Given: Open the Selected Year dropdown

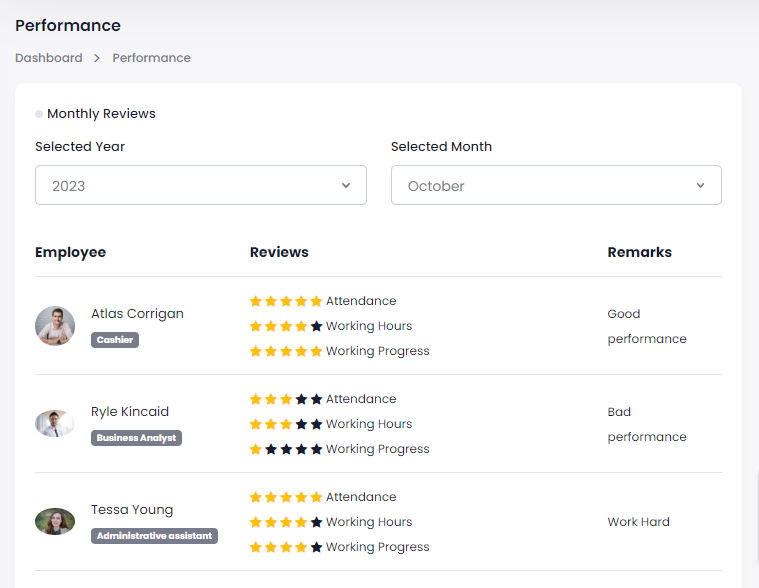Looking at the screenshot, I should pos(200,185).
